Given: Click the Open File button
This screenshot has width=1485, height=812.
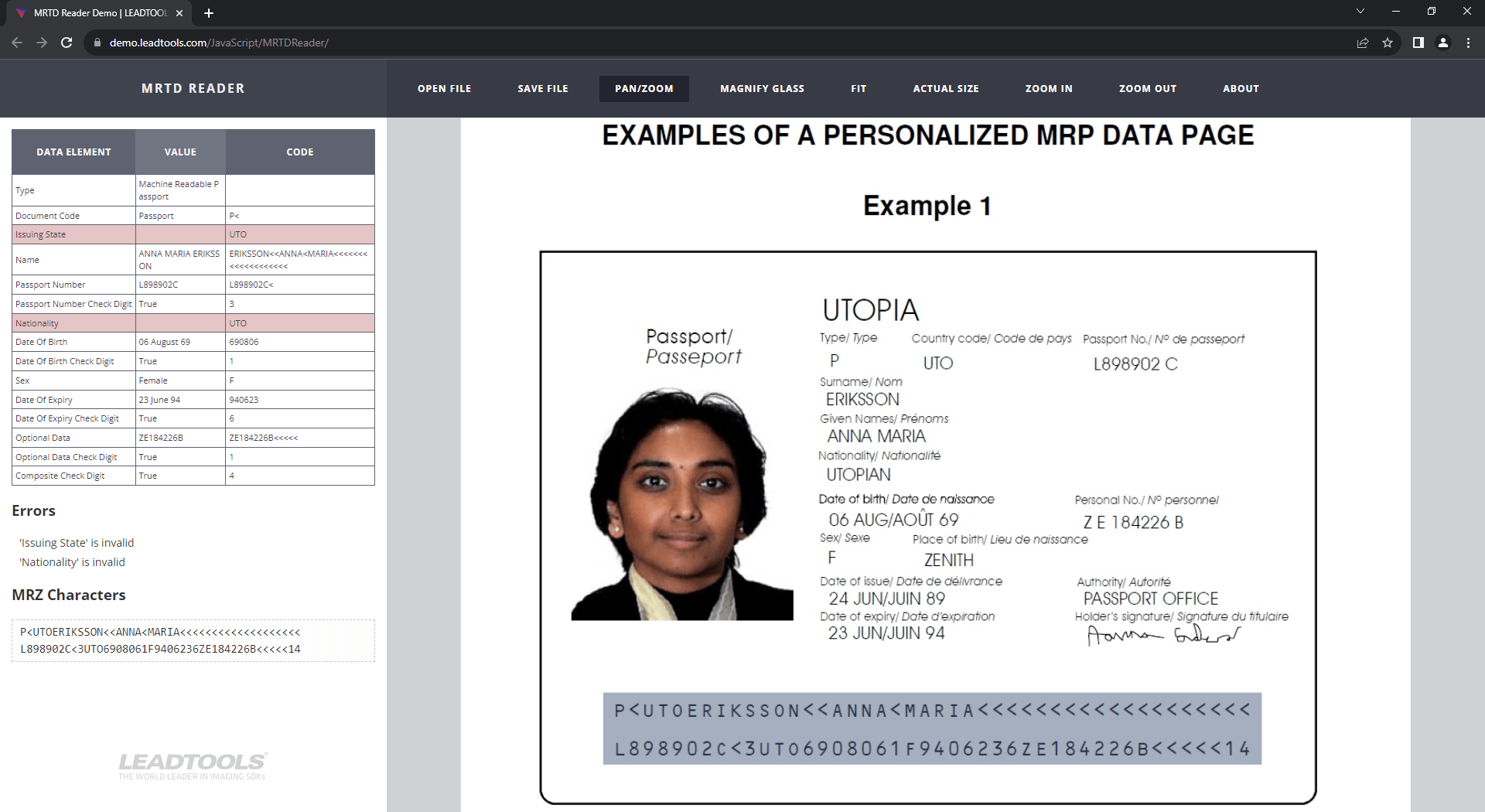Looking at the screenshot, I should pyautogui.click(x=443, y=88).
